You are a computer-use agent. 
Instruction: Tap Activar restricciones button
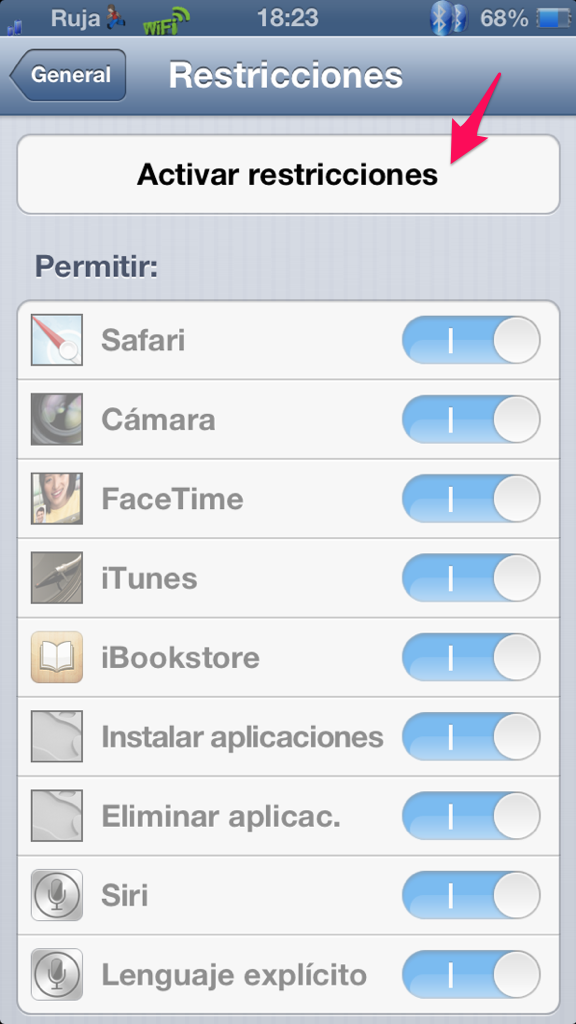coord(288,174)
